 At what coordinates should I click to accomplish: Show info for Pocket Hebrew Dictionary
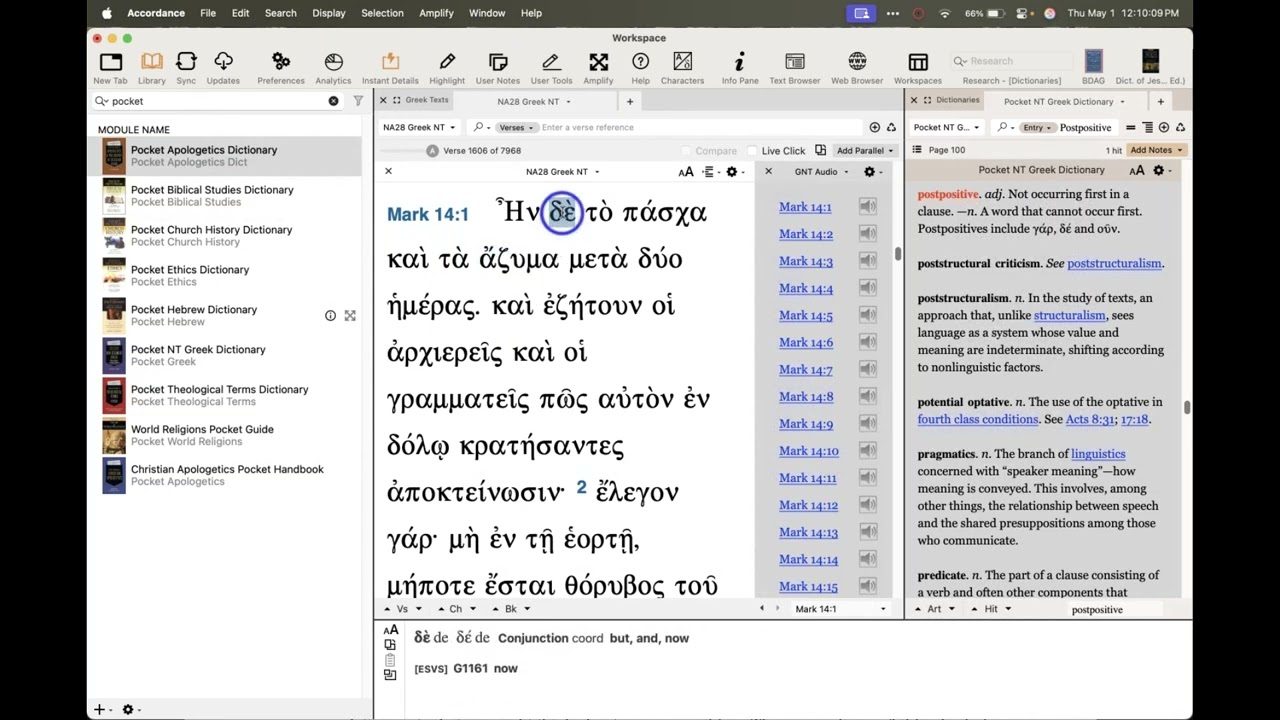[330, 316]
